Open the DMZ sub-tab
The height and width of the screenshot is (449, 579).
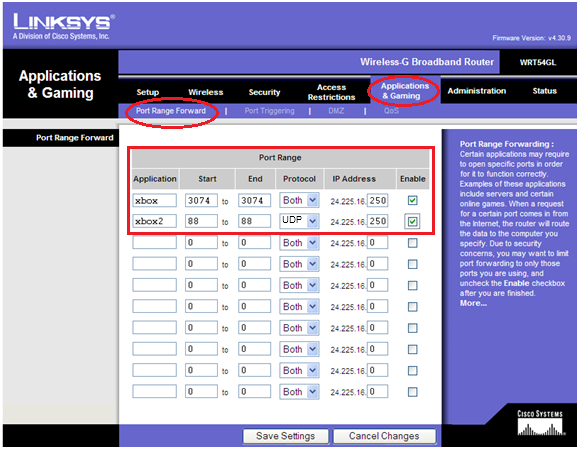(336, 111)
